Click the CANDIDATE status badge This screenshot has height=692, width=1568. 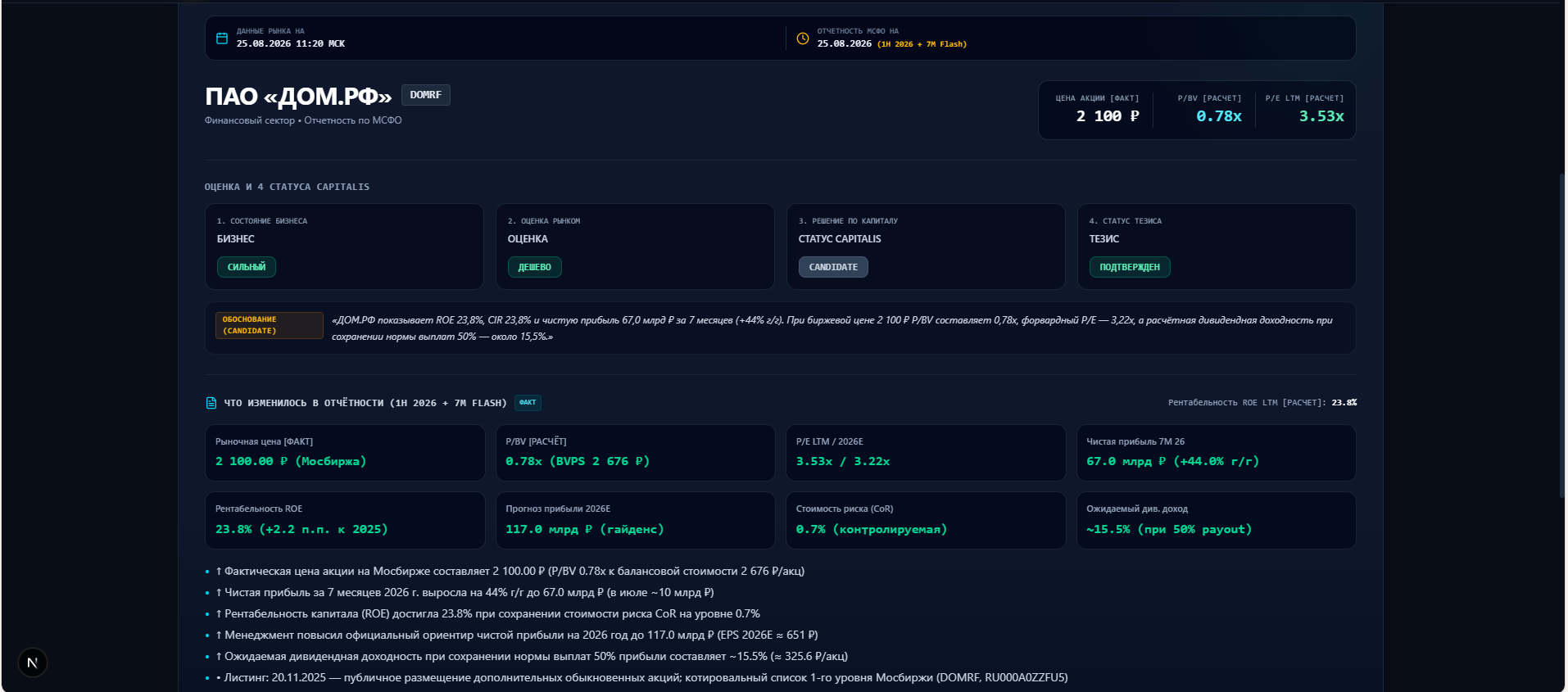[x=833, y=267]
